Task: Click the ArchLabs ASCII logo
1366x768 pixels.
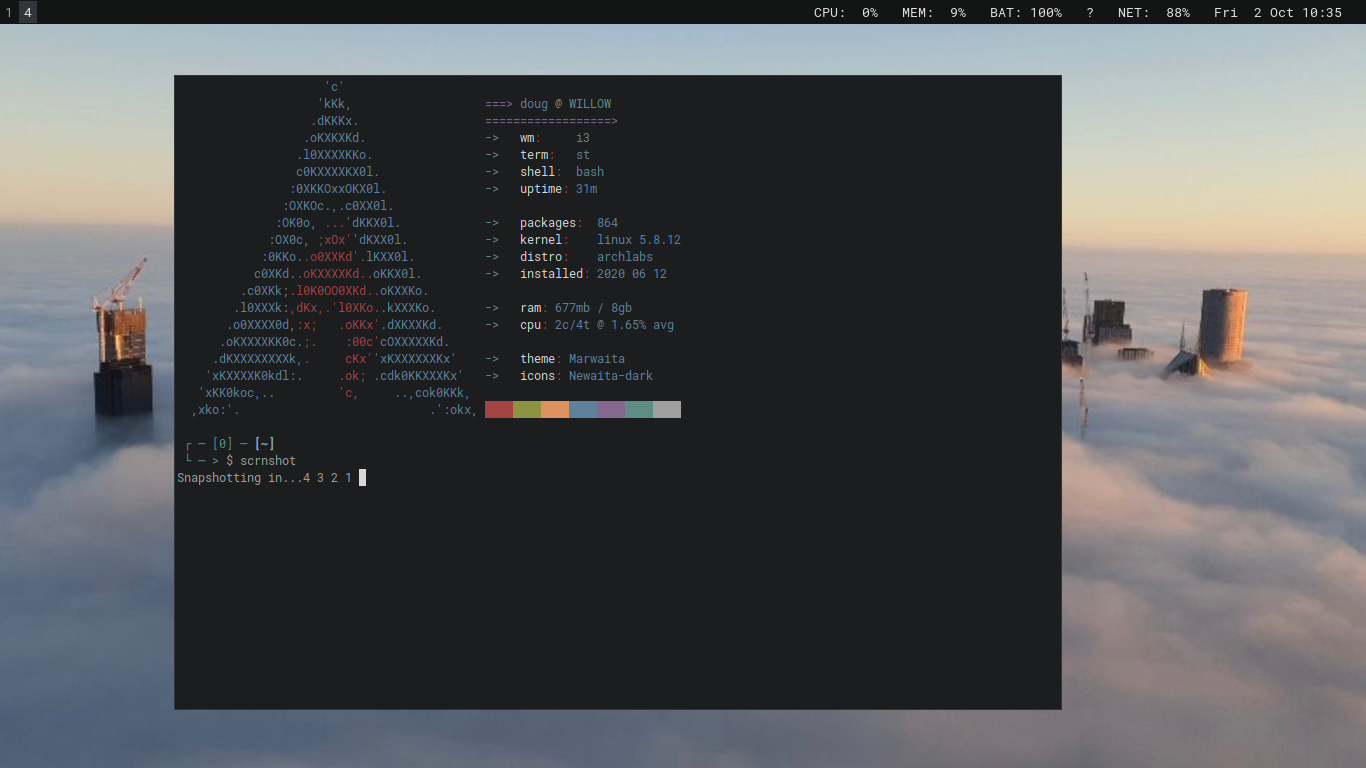Action: click(x=334, y=248)
